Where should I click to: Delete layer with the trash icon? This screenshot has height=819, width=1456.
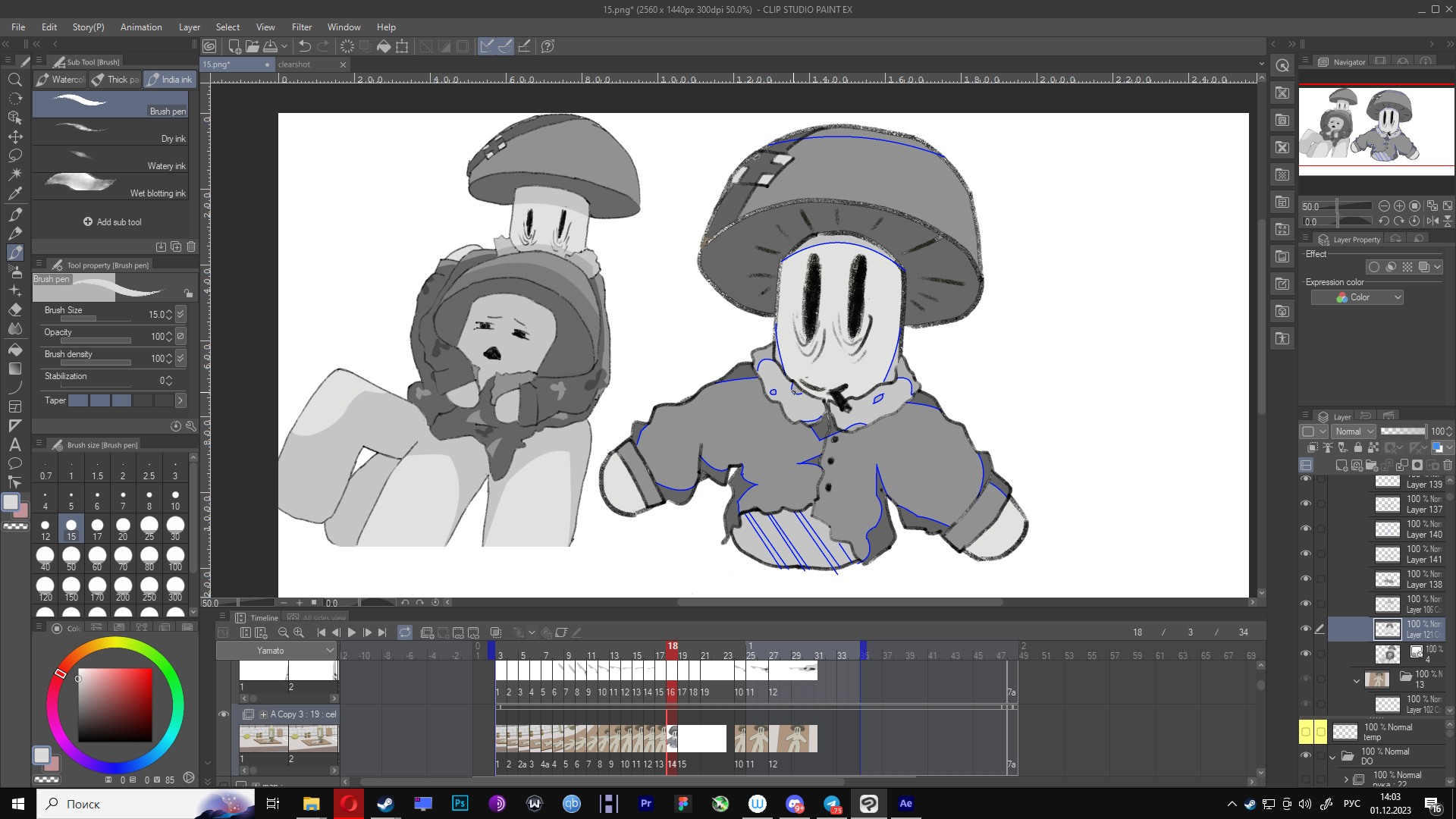(x=1448, y=465)
